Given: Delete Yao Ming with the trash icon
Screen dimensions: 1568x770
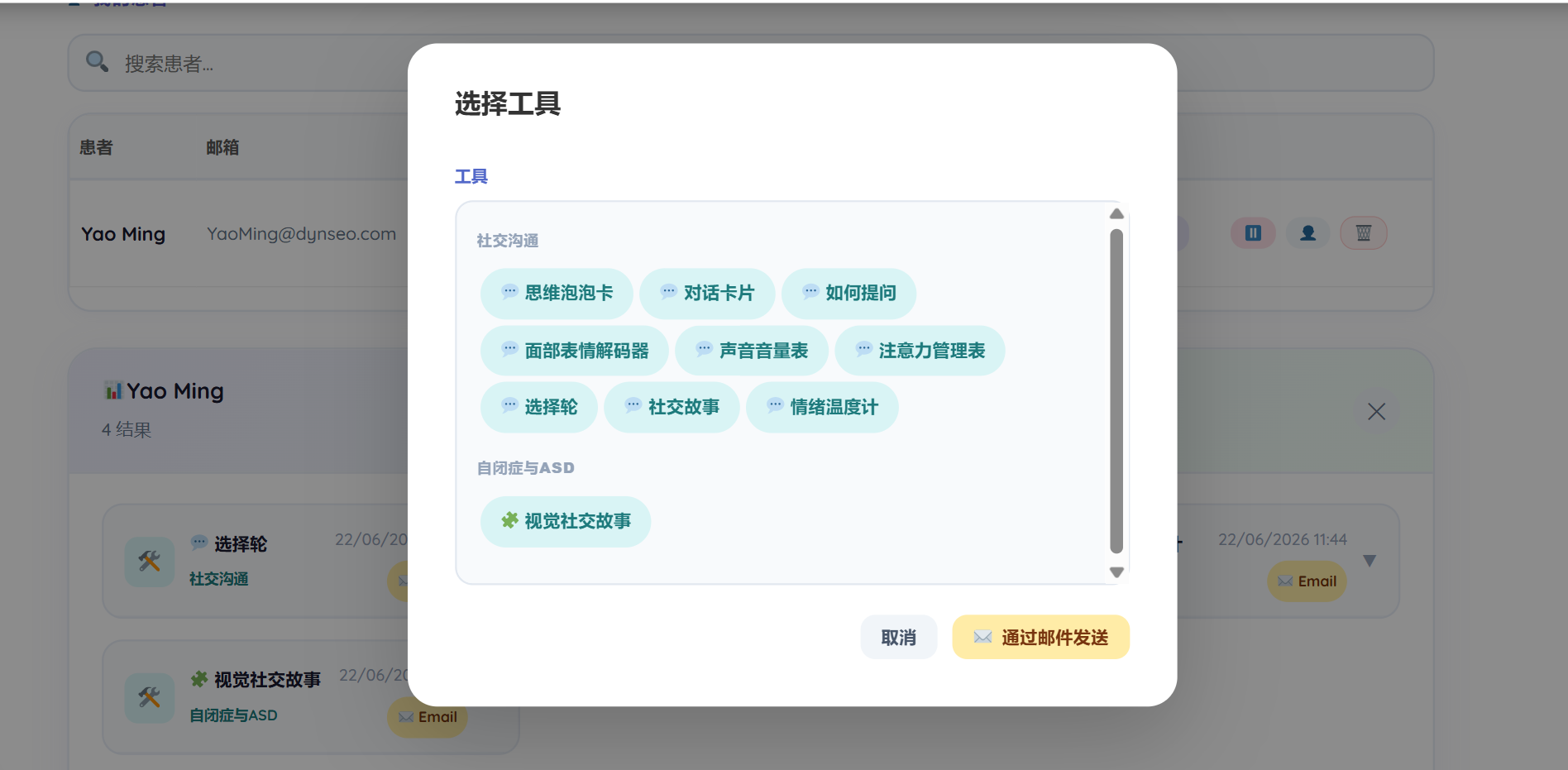Looking at the screenshot, I should [1364, 233].
